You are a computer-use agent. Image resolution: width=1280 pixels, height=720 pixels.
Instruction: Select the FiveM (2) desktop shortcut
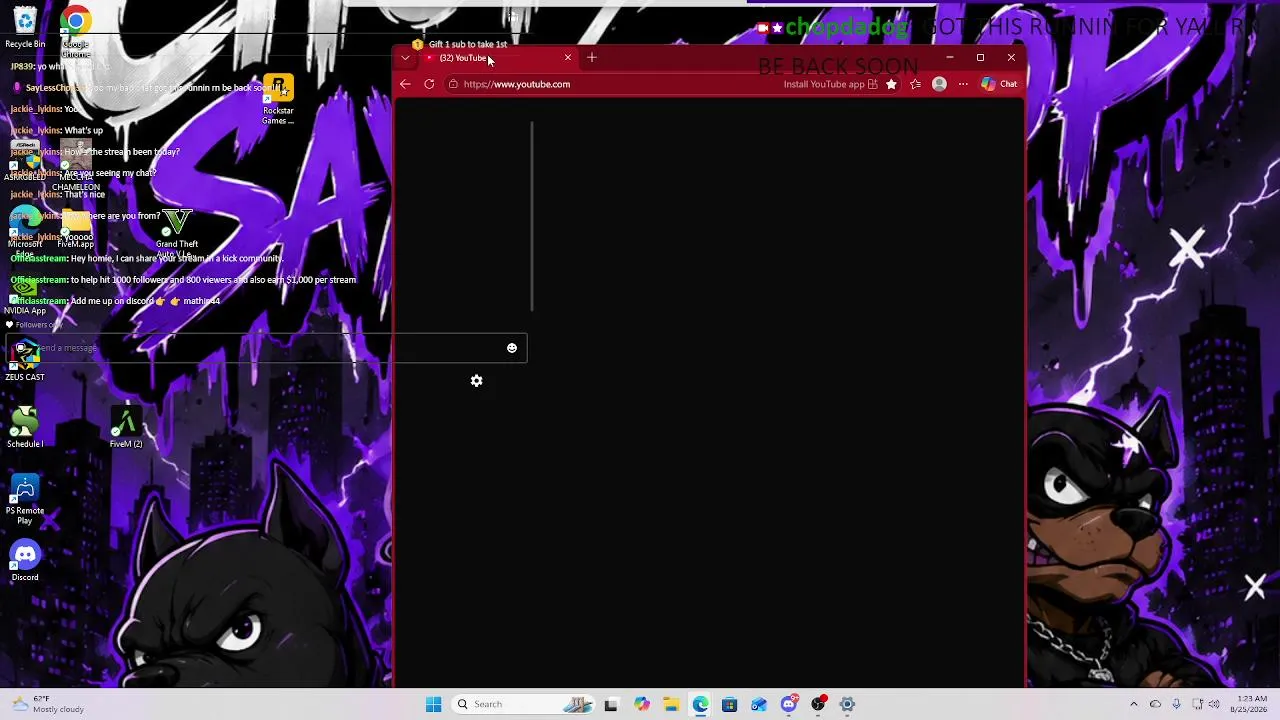click(126, 427)
